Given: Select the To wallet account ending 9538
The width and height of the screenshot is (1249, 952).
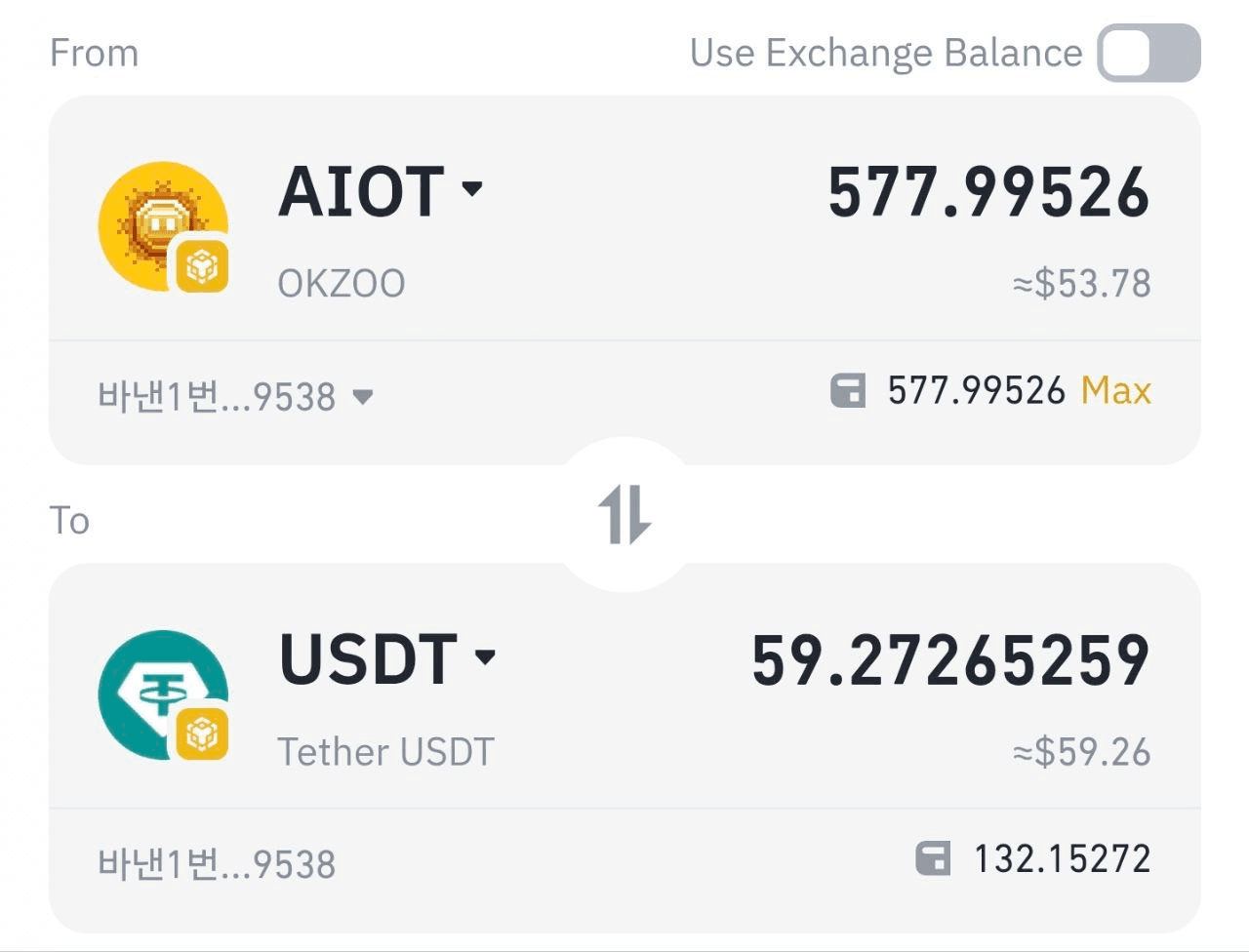Looking at the screenshot, I should [x=217, y=864].
